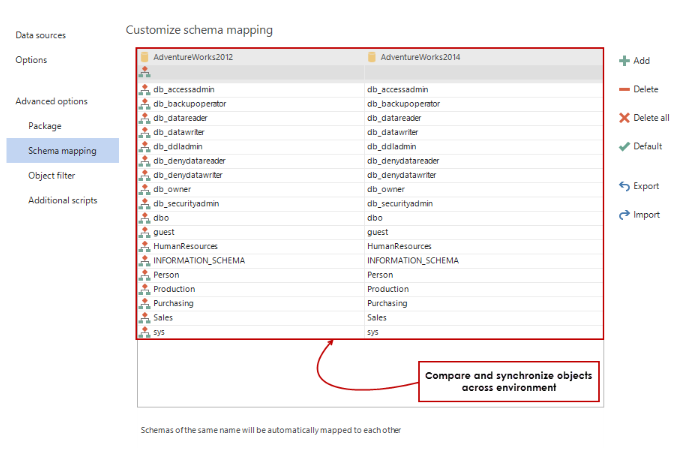Click schema icon next to db_accessadmin
Screen dimensions: 686x452
(x=144, y=89)
